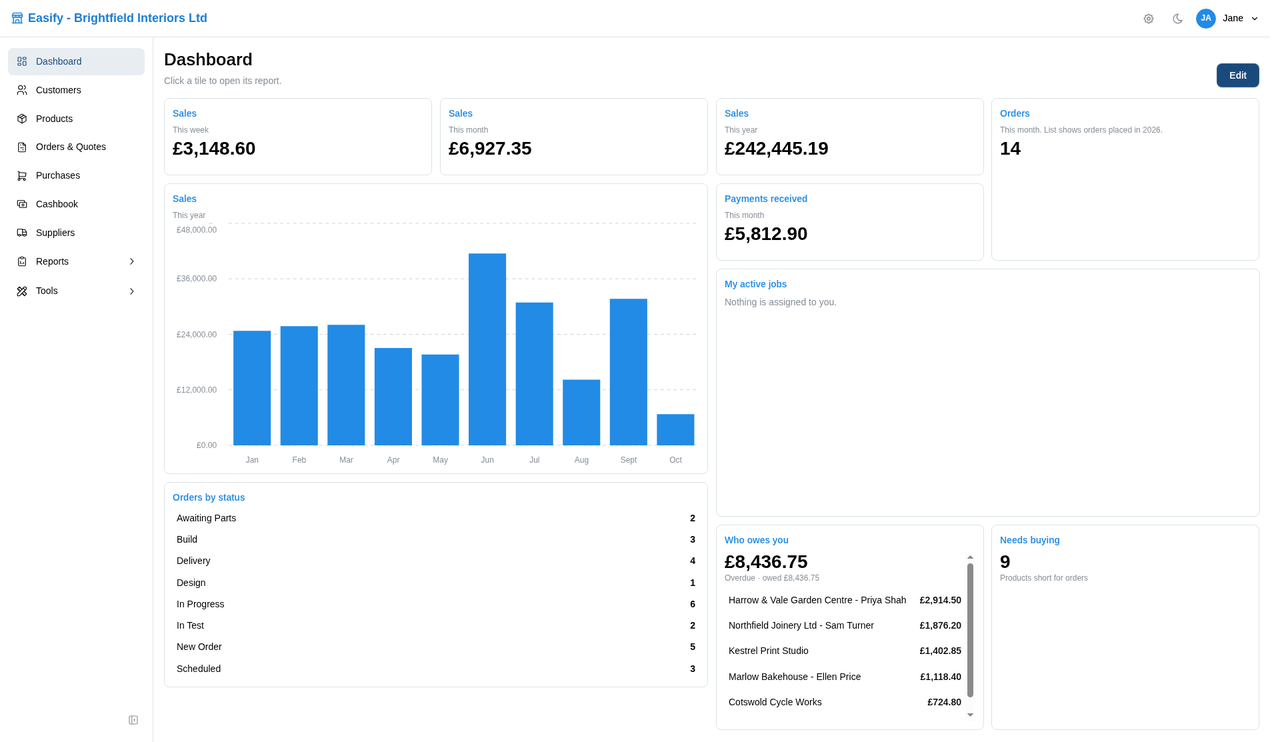The height and width of the screenshot is (742, 1280).
Task: Expand the Reports submenu chevron
Action: 132,261
